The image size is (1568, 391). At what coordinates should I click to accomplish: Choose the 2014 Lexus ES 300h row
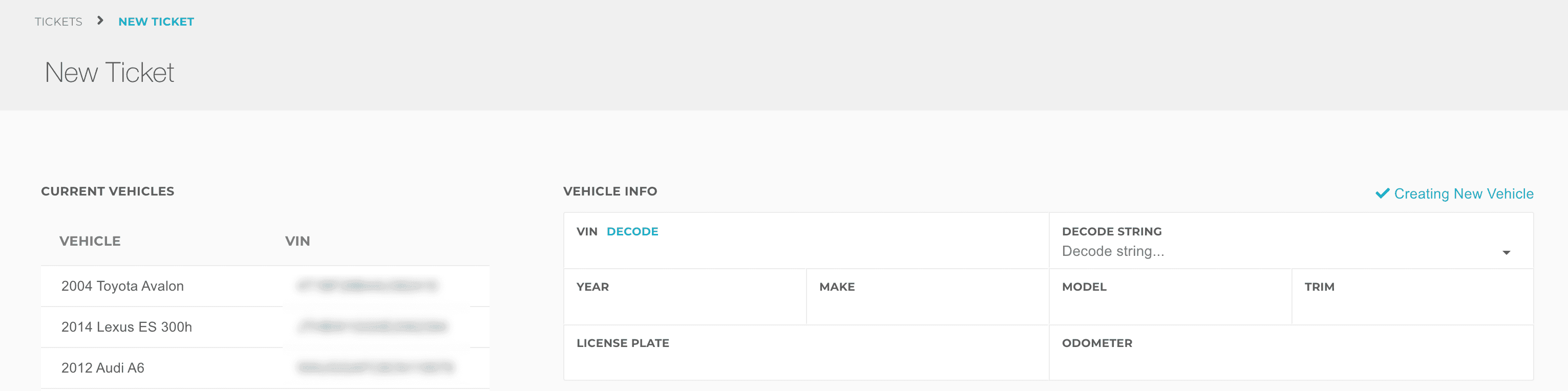[x=126, y=327]
